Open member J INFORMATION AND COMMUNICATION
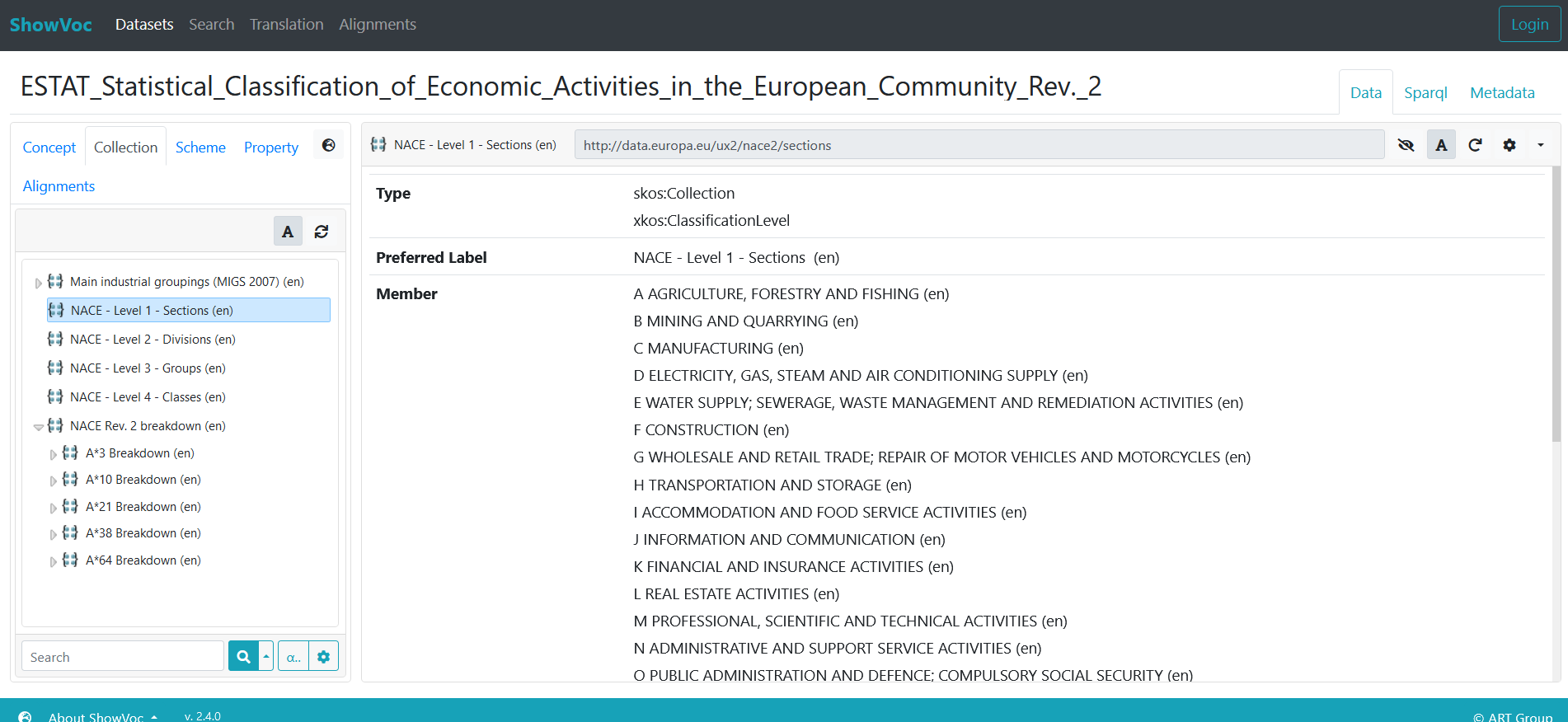Viewport: 1568px width, 722px height. pyautogui.click(x=789, y=539)
